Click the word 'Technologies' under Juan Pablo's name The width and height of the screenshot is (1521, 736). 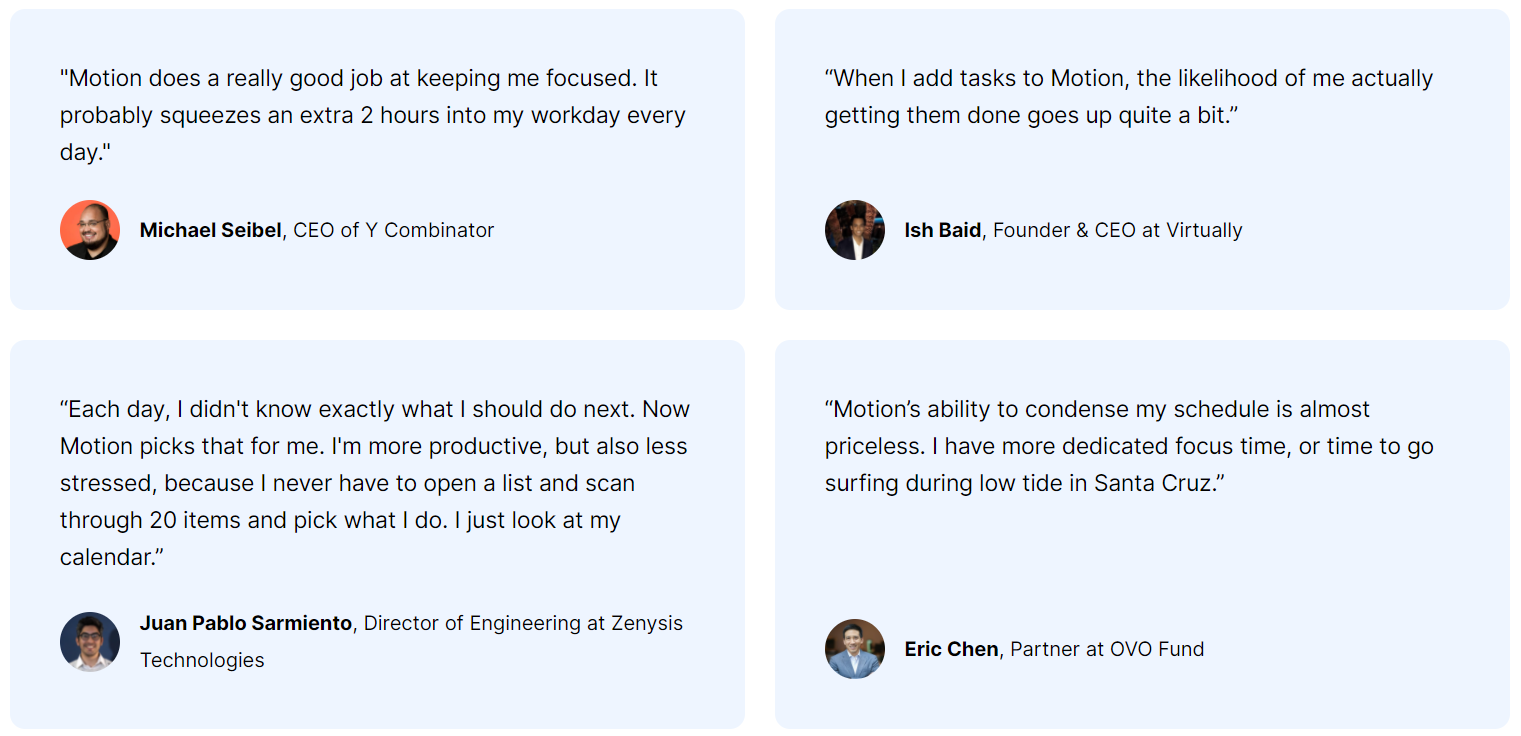[x=202, y=660]
